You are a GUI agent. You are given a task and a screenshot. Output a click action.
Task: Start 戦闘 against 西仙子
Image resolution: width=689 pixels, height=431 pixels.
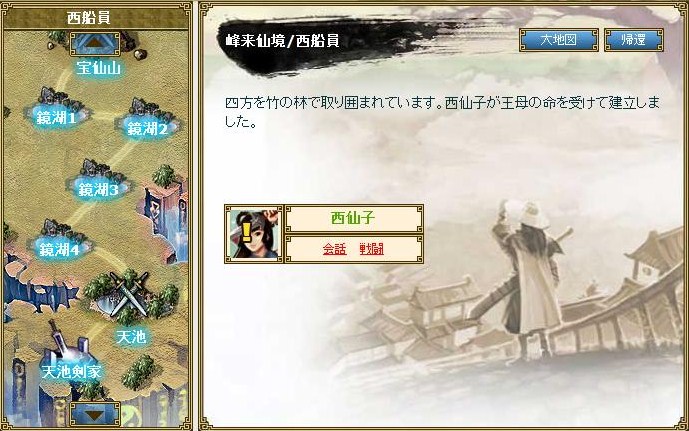(371, 249)
